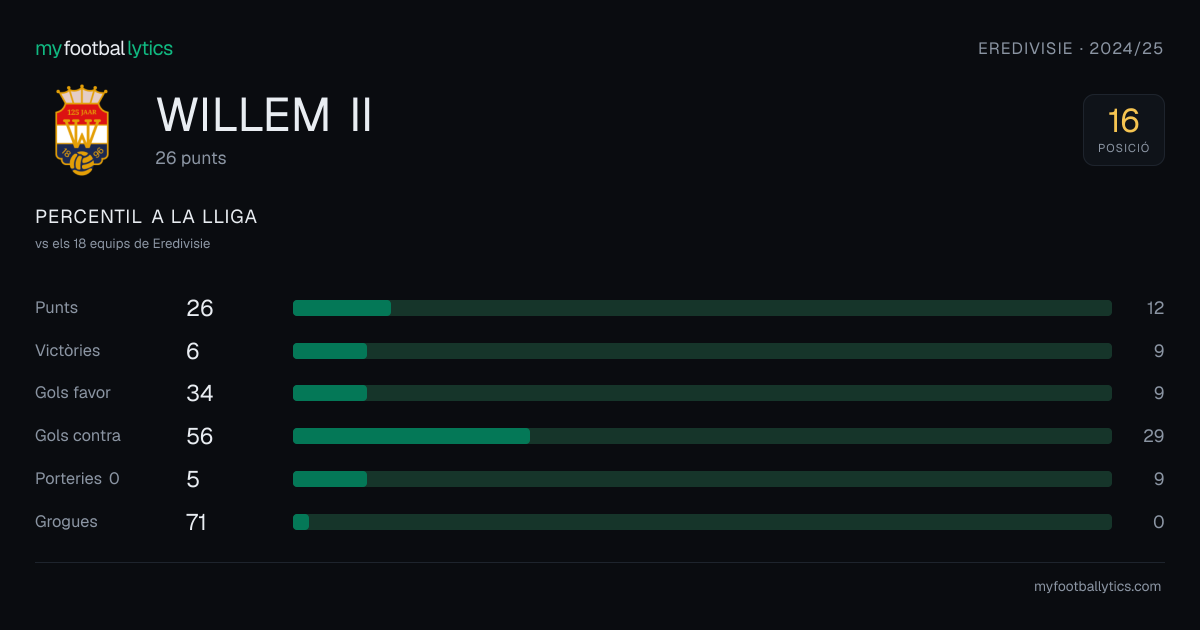Image resolution: width=1200 pixels, height=630 pixels.
Task: Click the Porteries 0 percentile bar
Action: (x=702, y=479)
